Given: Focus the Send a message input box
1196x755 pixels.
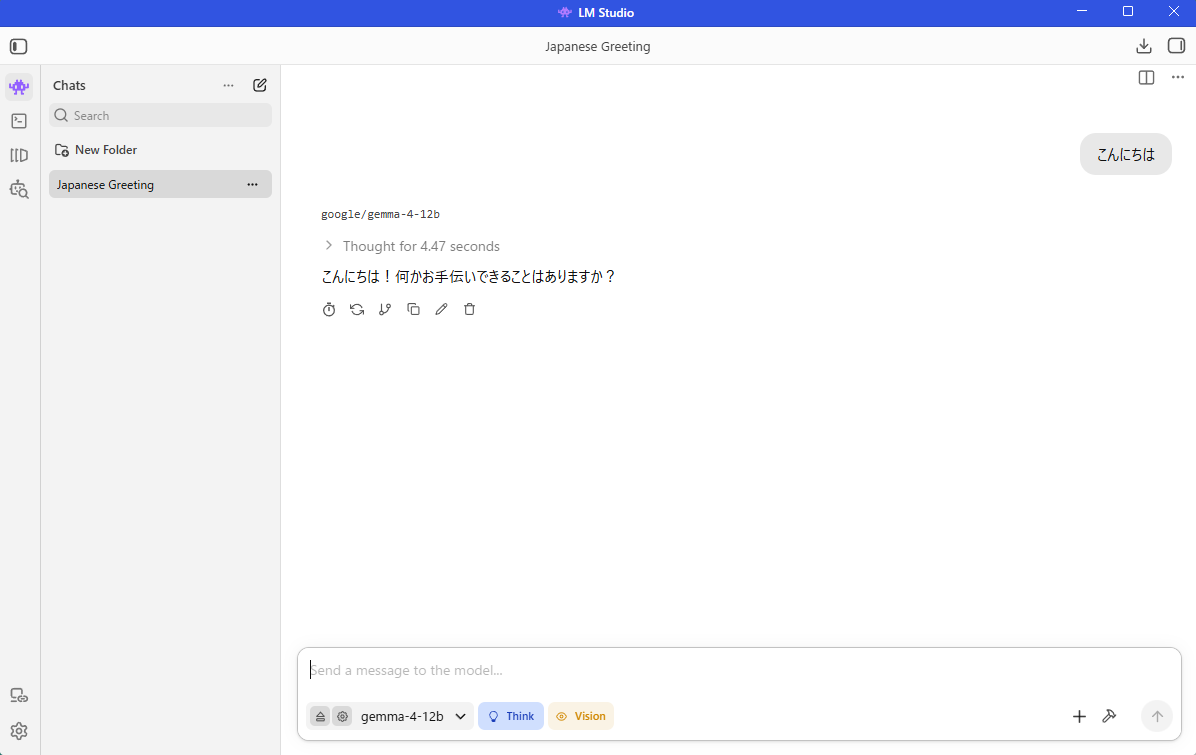Looking at the screenshot, I should coord(738,671).
